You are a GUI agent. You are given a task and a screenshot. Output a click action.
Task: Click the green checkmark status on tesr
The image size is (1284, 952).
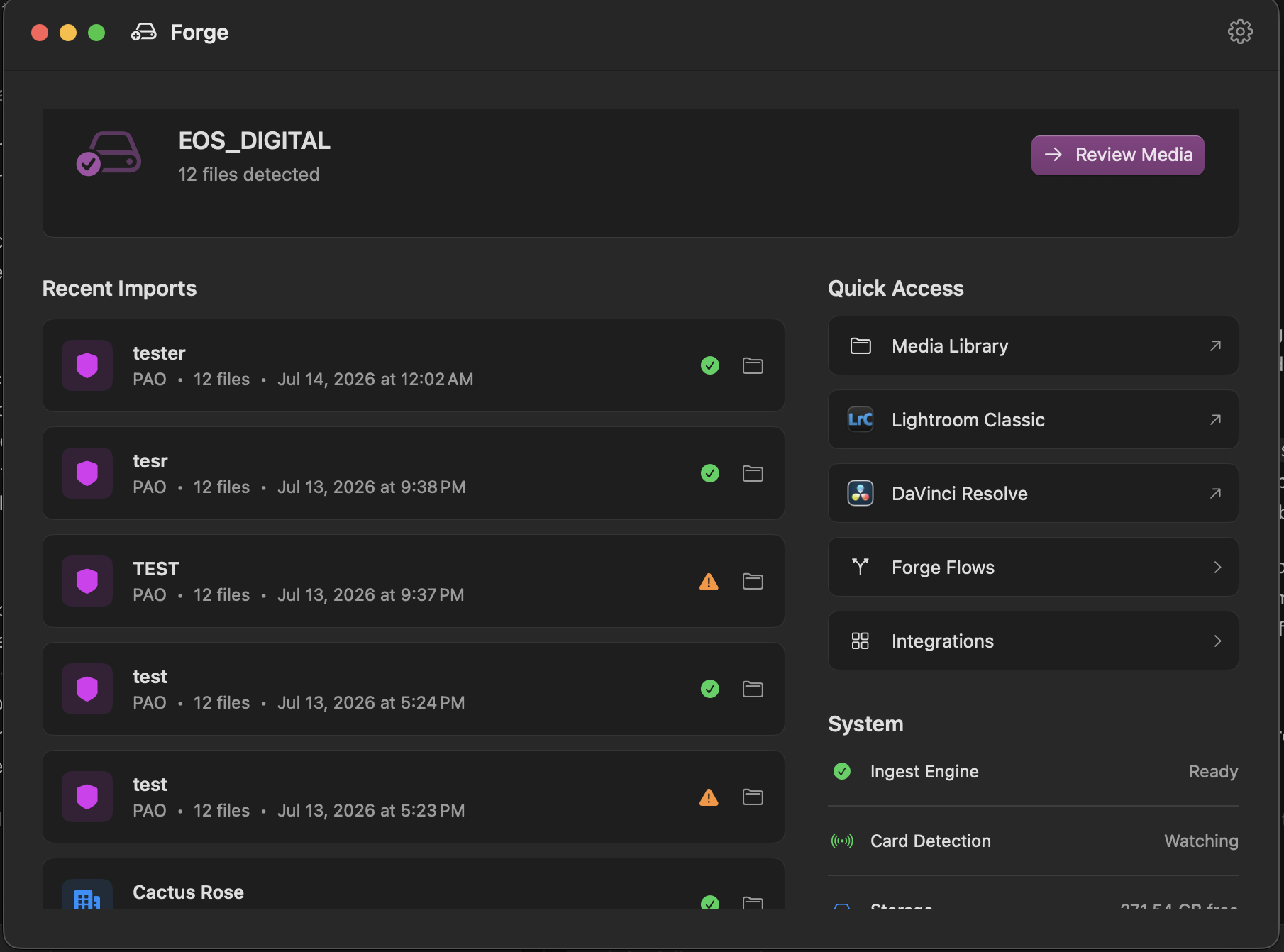tap(710, 473)
